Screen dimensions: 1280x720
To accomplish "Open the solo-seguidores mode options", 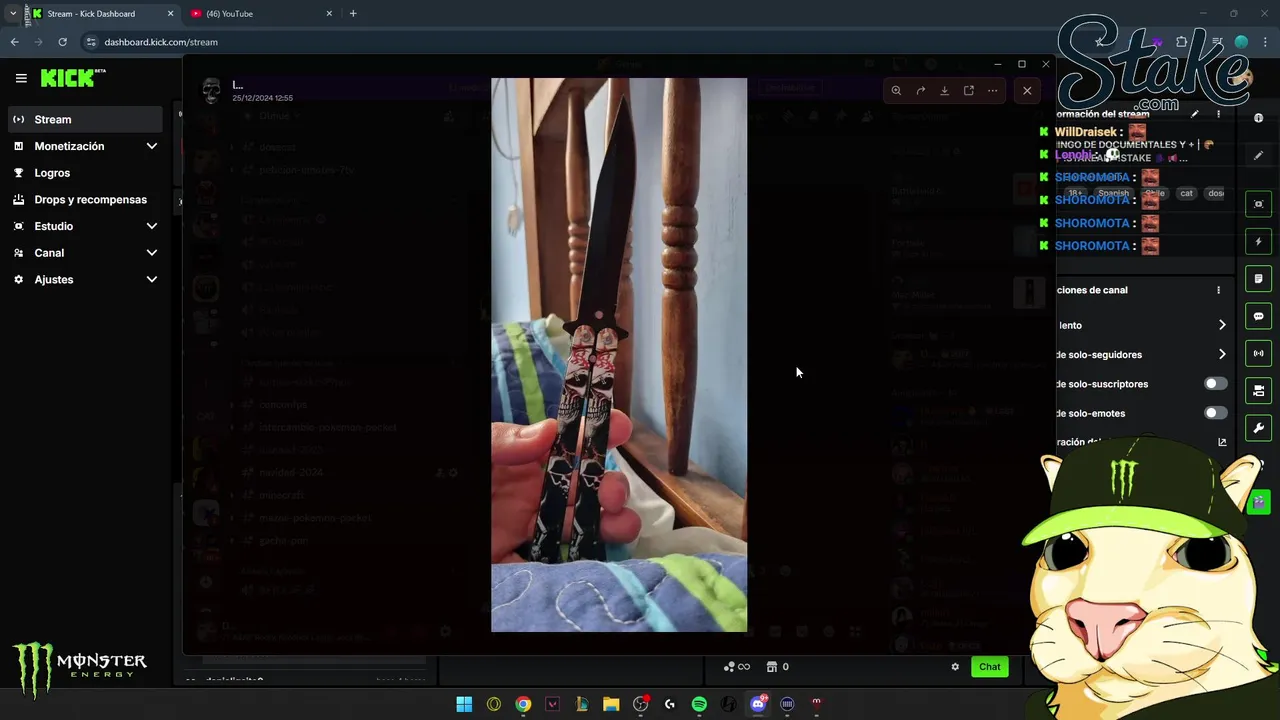I will [1222, 354].
